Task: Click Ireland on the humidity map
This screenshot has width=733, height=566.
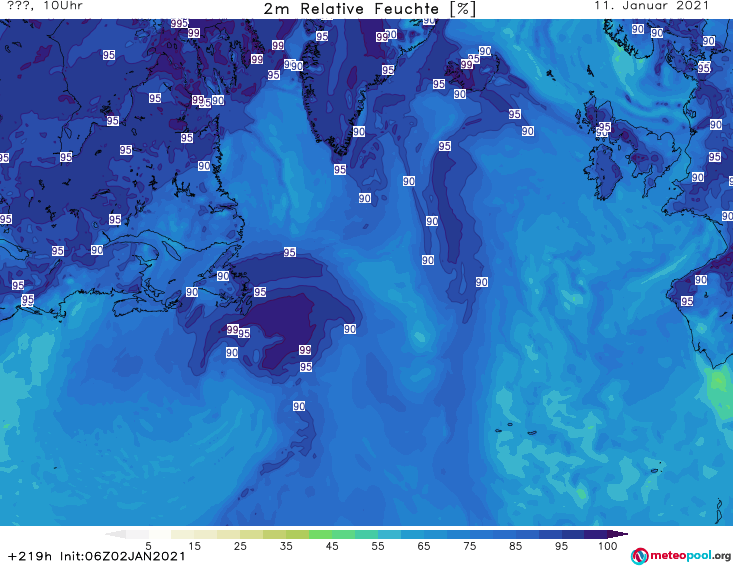Action: (604, 171)
